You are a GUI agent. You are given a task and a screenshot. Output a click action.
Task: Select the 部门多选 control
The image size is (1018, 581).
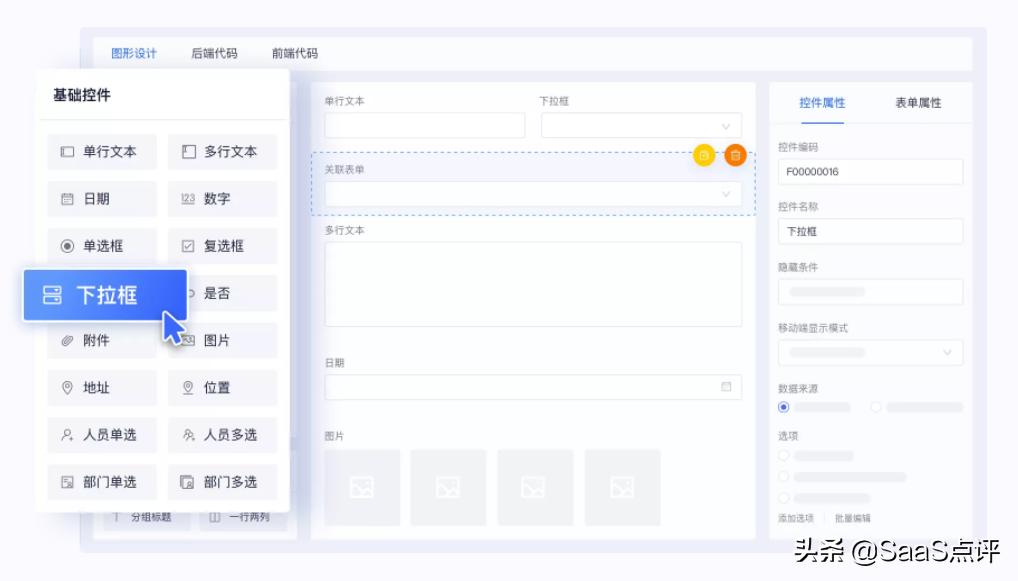tap(222, 482)
